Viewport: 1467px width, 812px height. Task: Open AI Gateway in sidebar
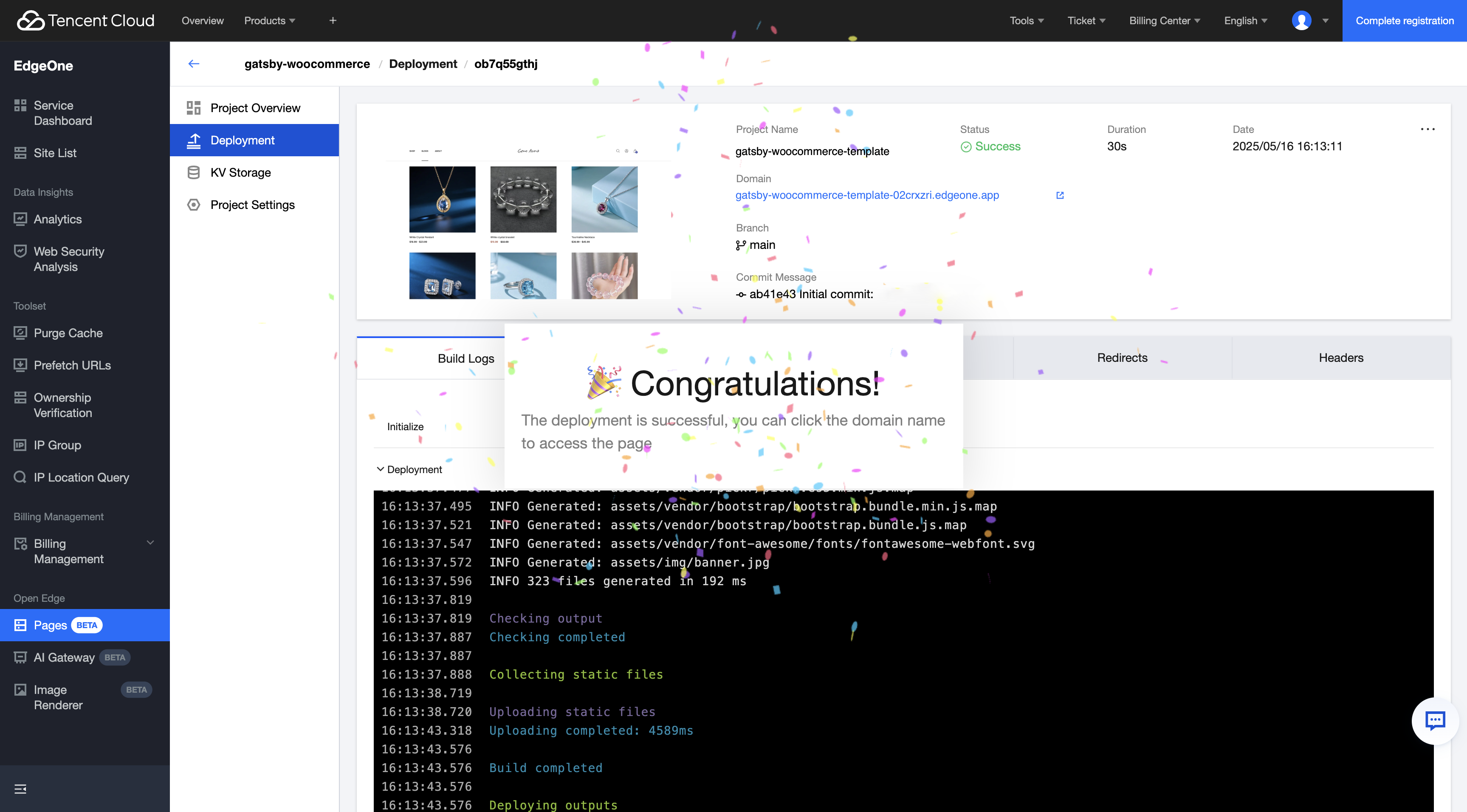85,658
